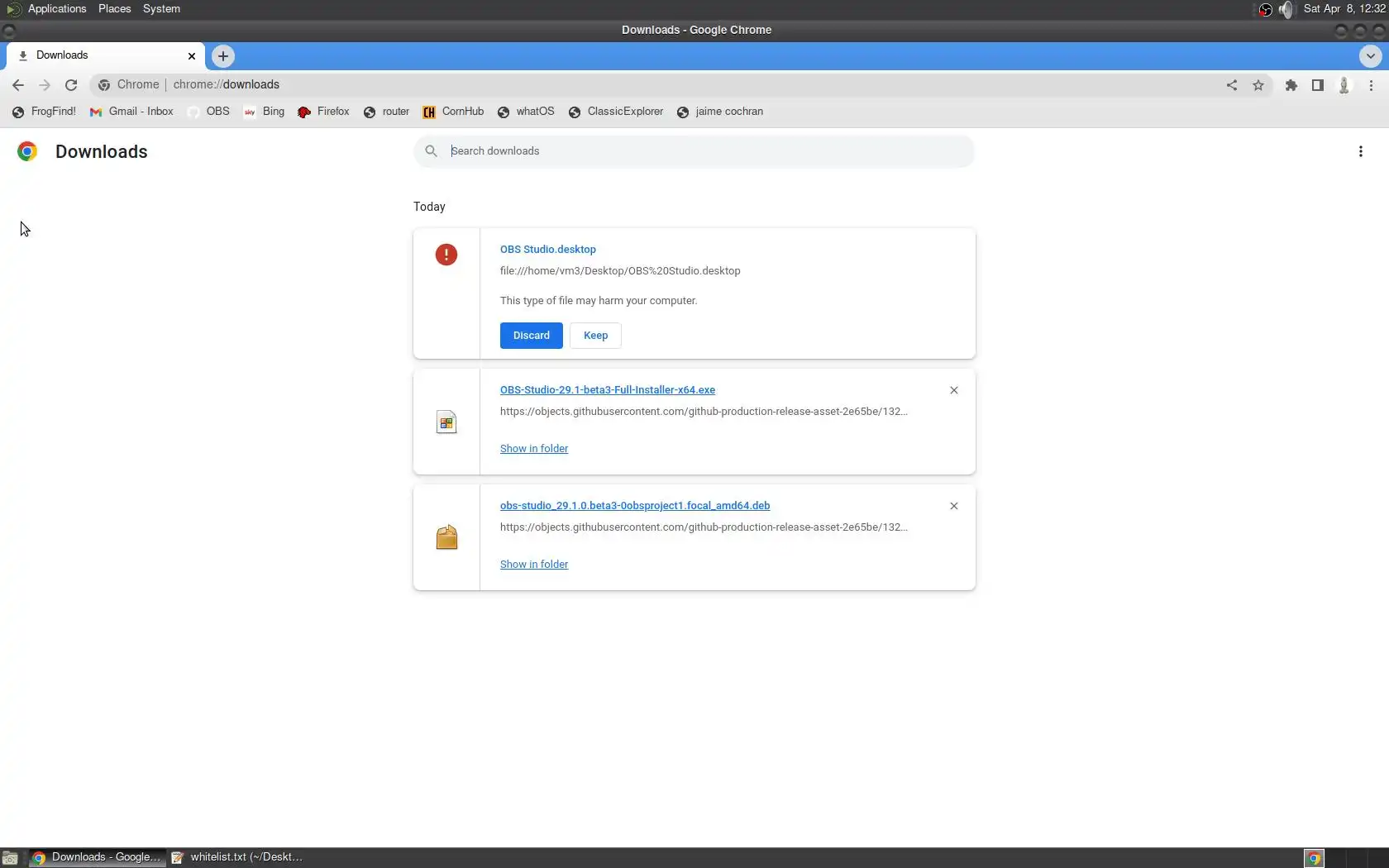
Task: Switch to whitelist.txt taskbar window
Action: pyautogui.click(x=238, y=858)
